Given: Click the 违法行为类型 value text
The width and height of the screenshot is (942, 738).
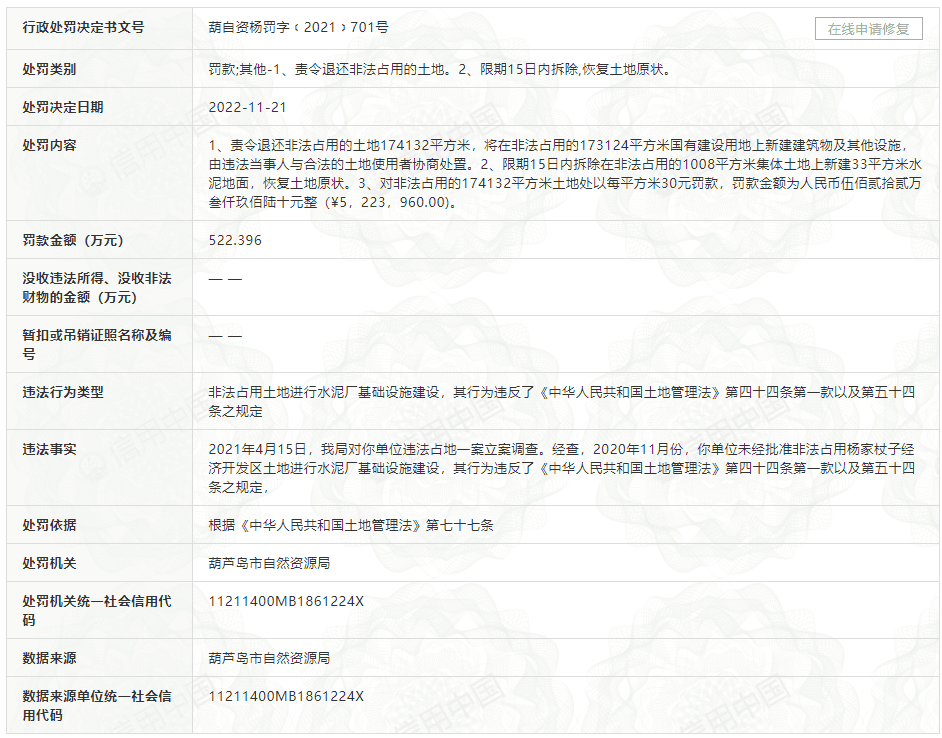Looking at the screenshot, I should point(560,402).
